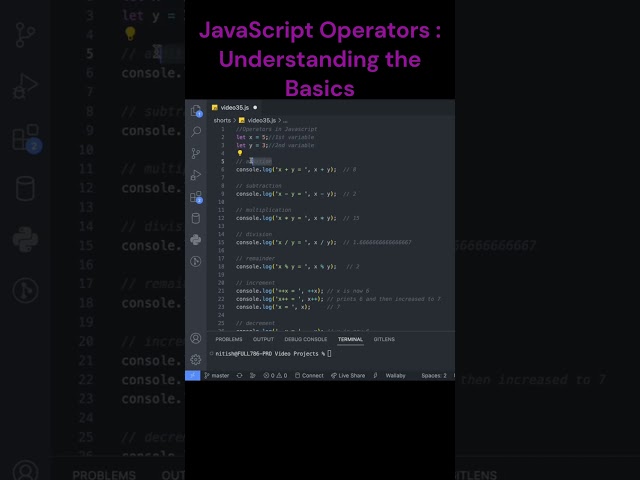Click line number 15 in center gutter
Image resolution: width=640 pixels, height=480 pixels.
221,242
